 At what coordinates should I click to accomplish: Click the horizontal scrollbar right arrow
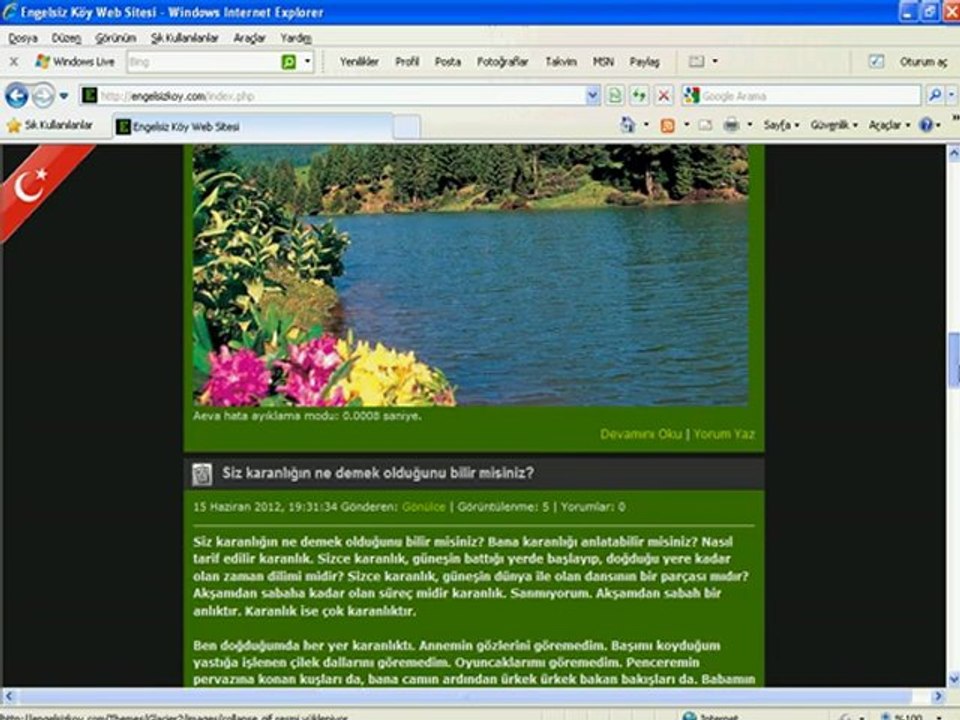[938, 696]
